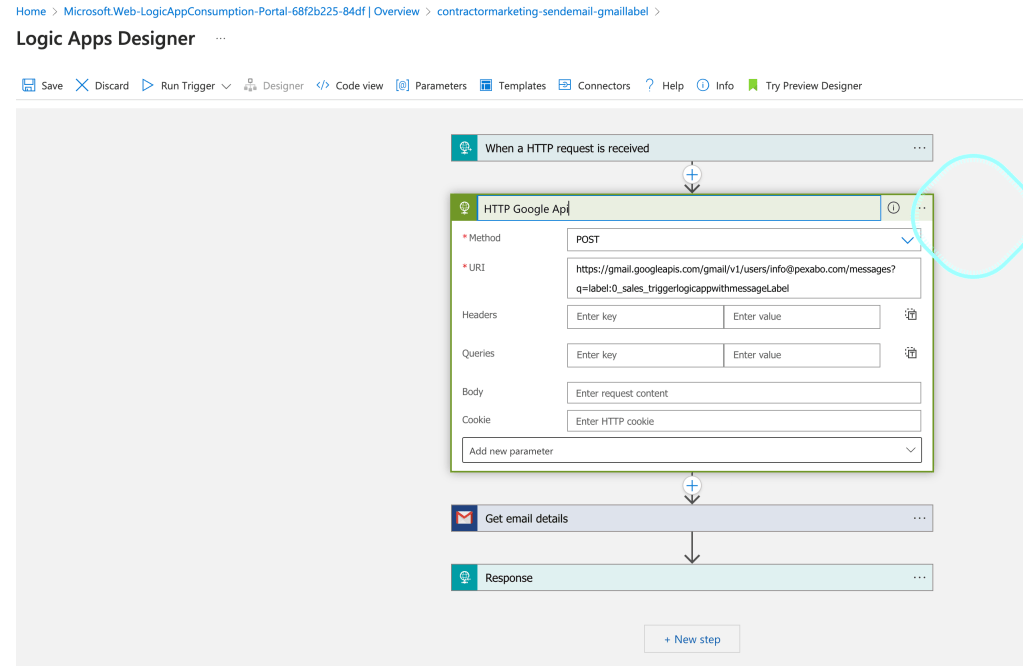
Task: Open the Templates gallery
Action: [x=513, y=85]
